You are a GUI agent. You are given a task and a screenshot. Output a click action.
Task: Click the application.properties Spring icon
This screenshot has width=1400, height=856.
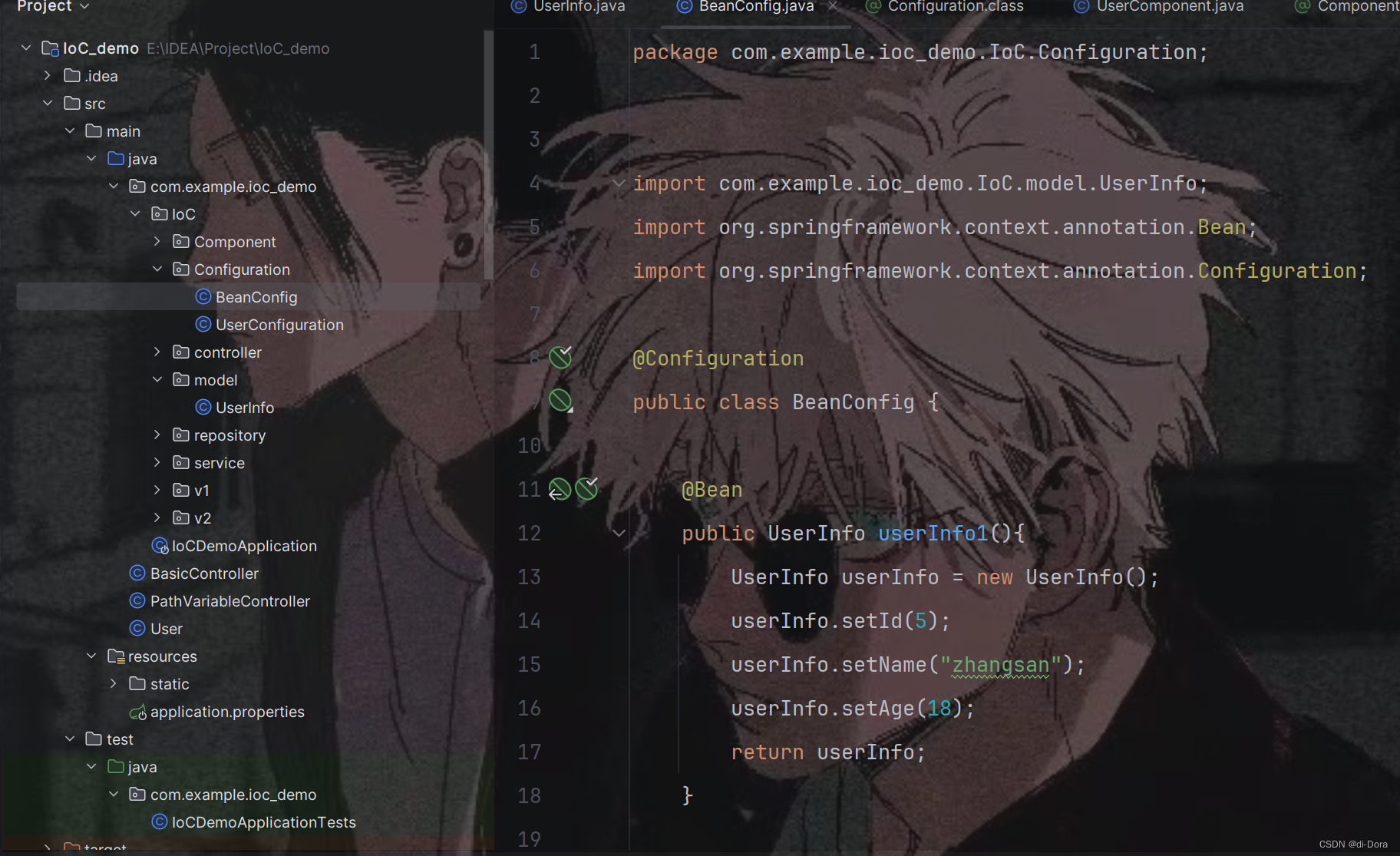click(x=138, y=712)
